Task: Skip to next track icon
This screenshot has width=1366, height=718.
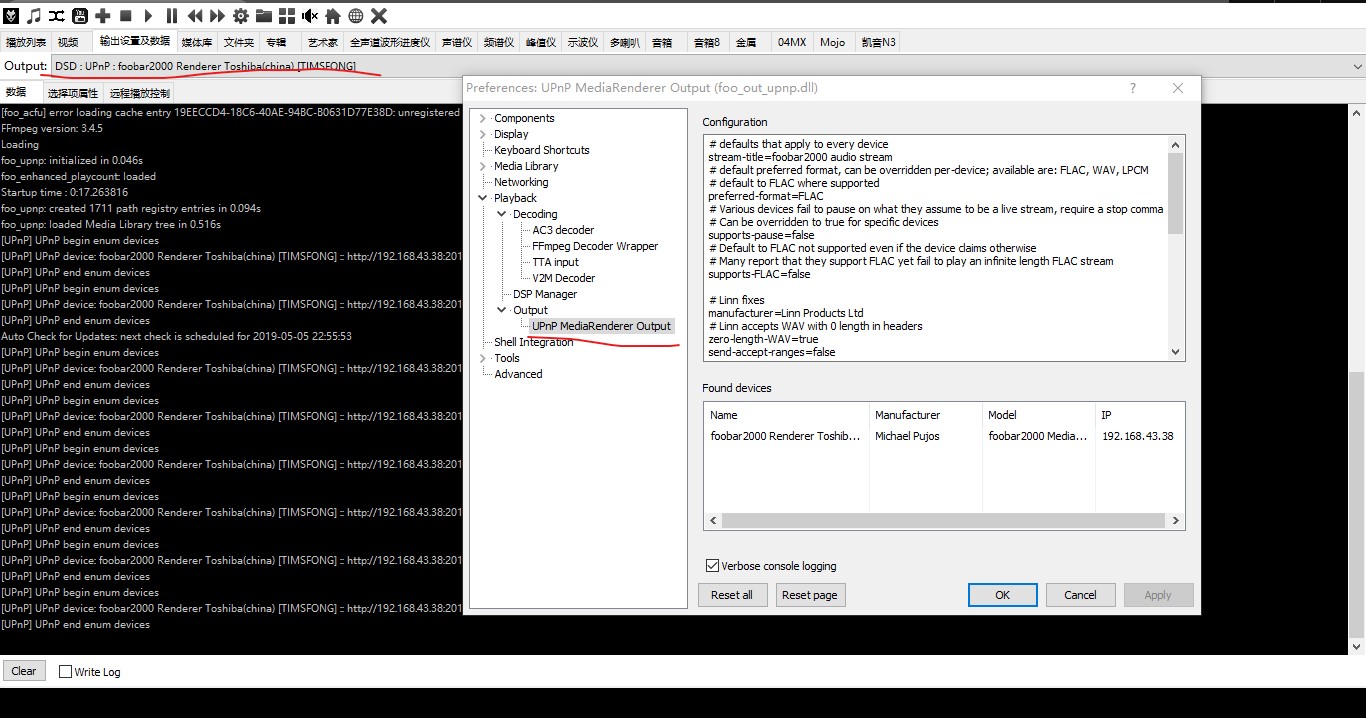Action: (x=218, y=15)
